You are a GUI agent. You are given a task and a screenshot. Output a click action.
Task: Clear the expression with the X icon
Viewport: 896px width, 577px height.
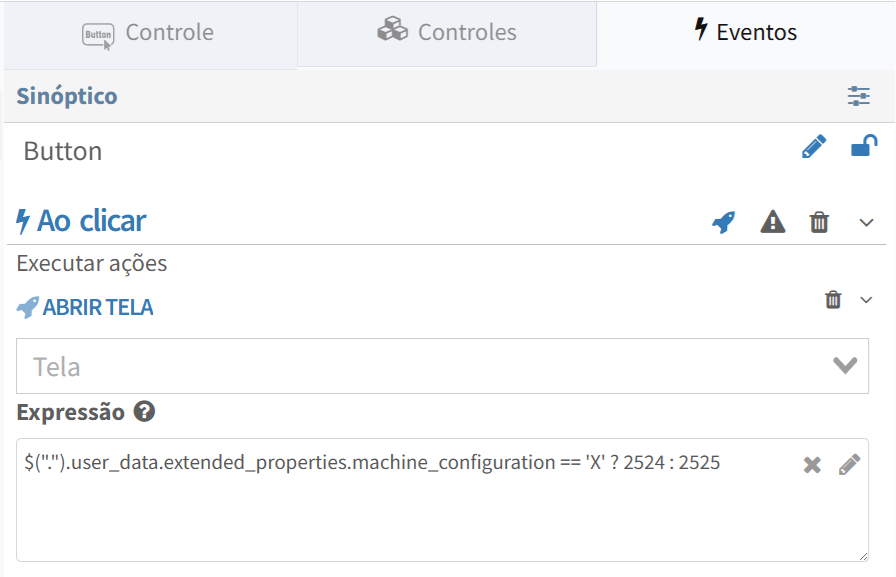point(812,465)
